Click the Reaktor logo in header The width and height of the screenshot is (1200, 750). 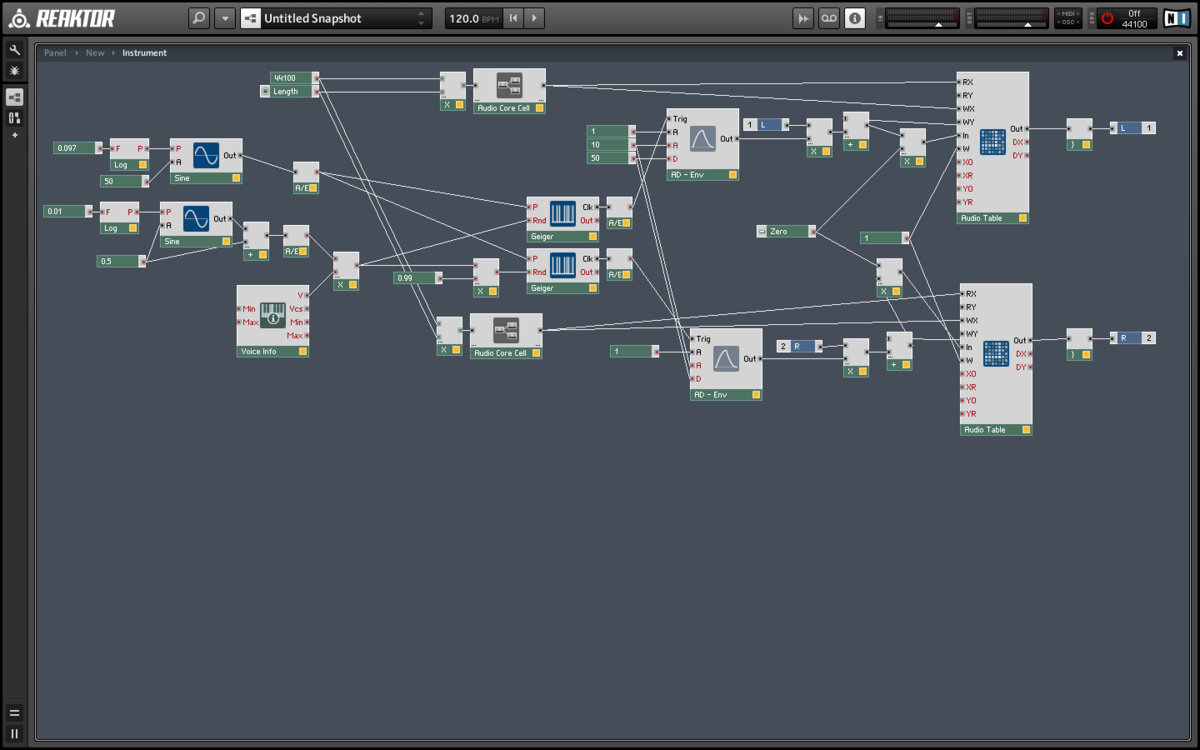pyautogui.click(x=62, y=18)
